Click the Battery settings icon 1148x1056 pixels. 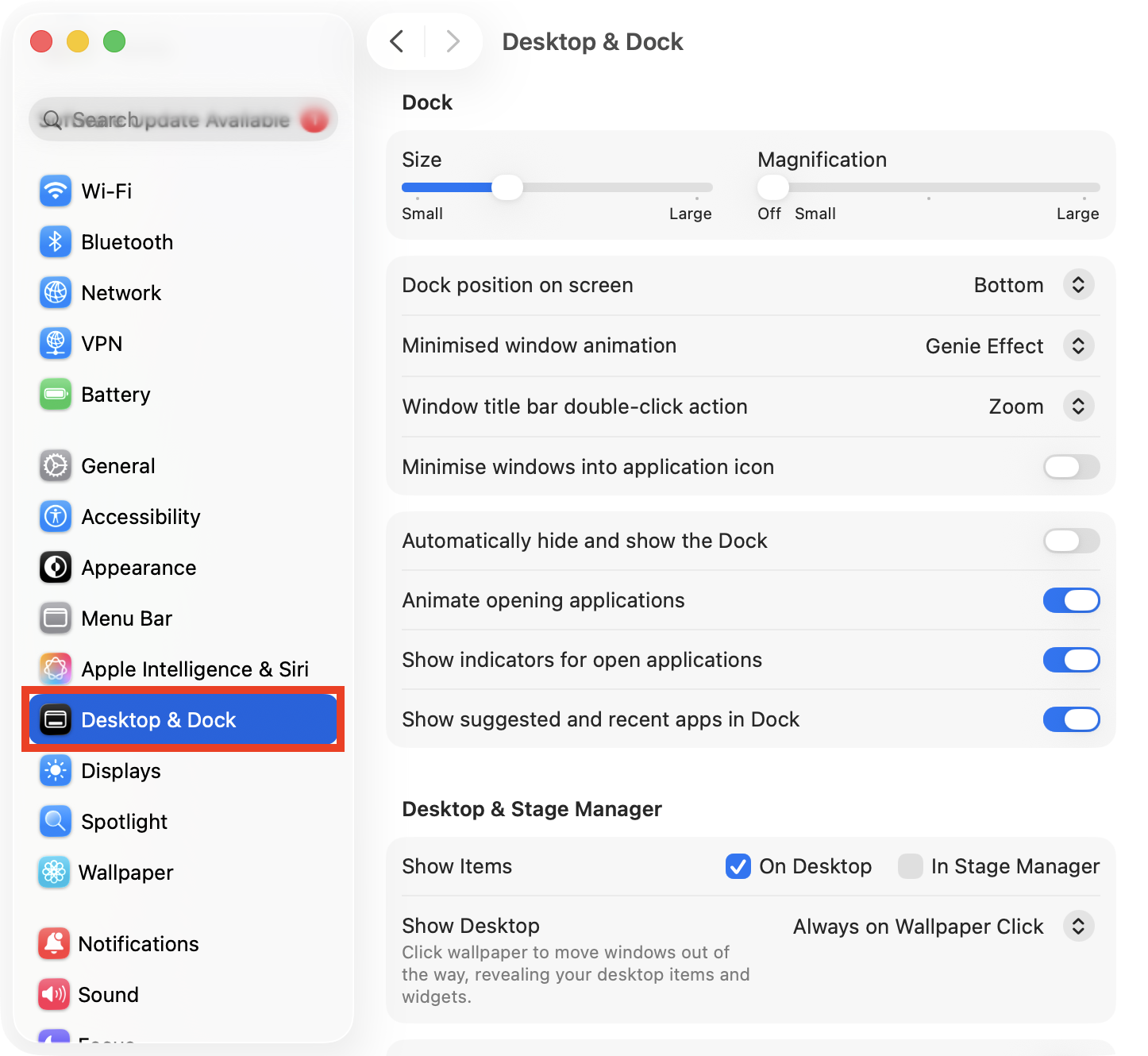coord(55,394)
